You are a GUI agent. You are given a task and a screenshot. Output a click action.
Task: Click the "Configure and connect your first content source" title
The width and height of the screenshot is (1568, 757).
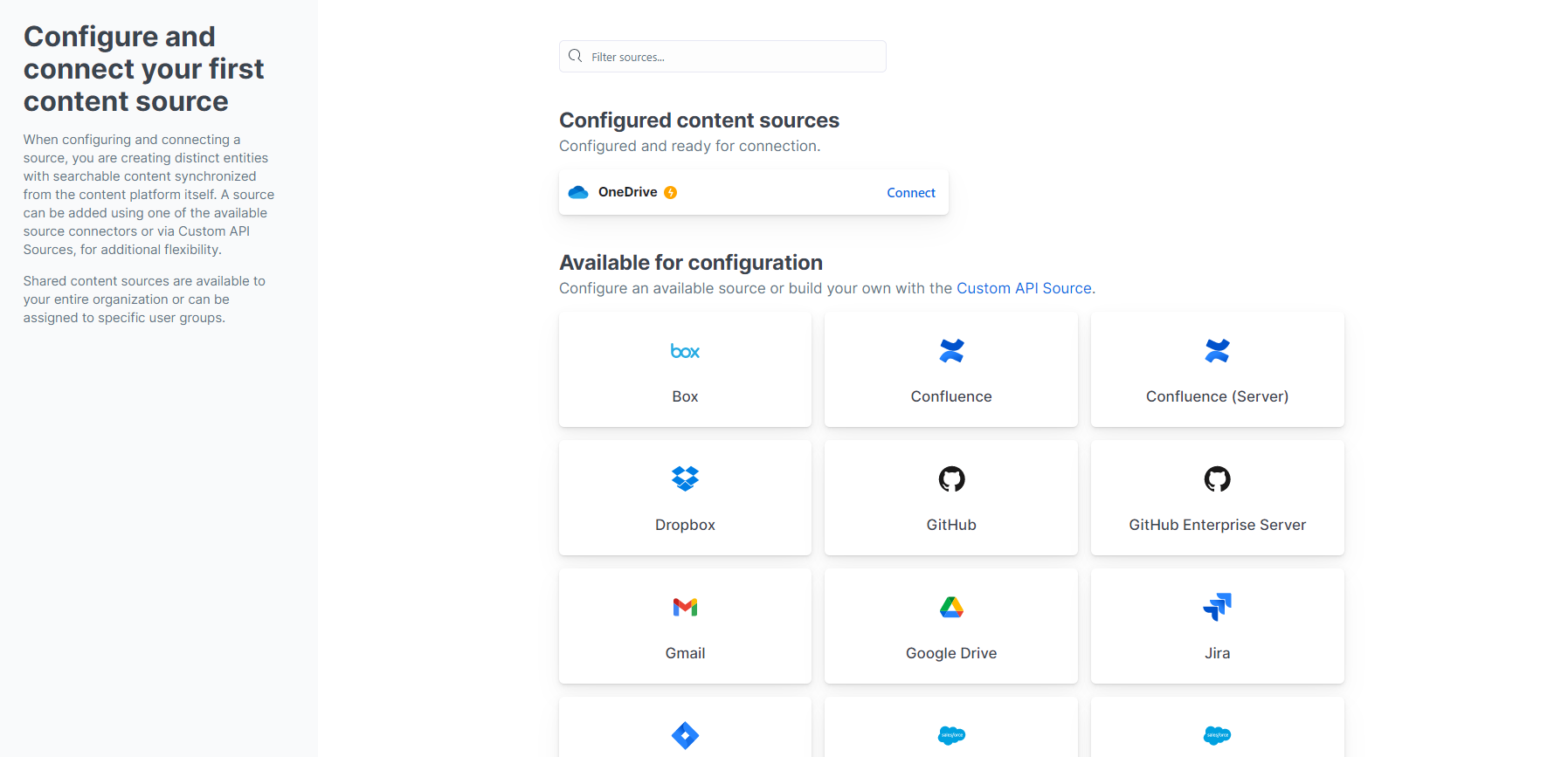click(x=143, y=69)
